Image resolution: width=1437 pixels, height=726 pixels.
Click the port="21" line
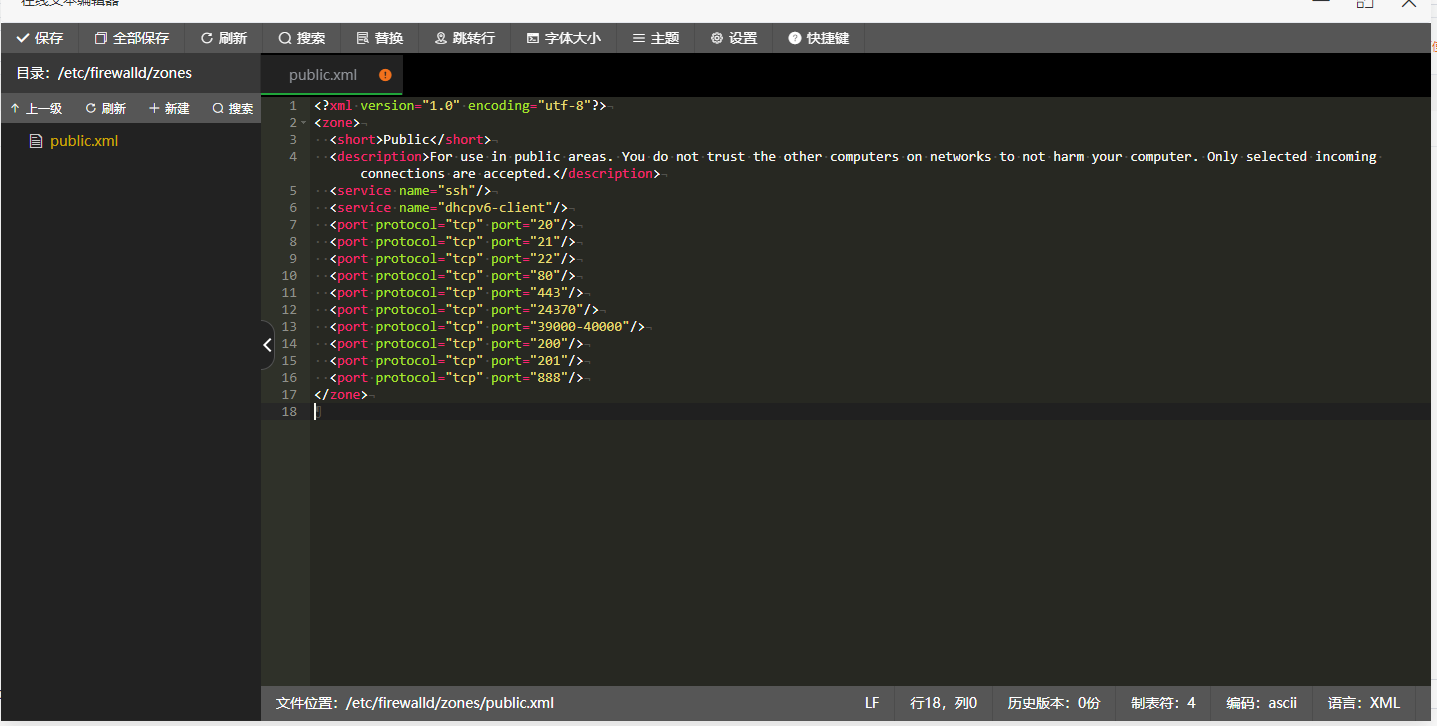[452, 241]
